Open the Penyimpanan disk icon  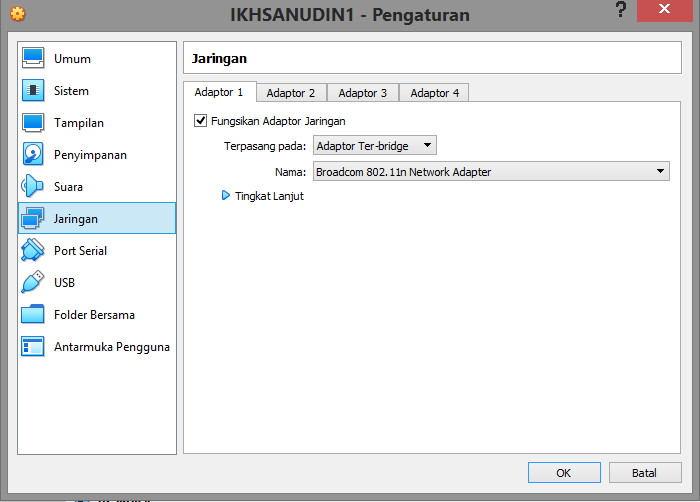point(33,155)
